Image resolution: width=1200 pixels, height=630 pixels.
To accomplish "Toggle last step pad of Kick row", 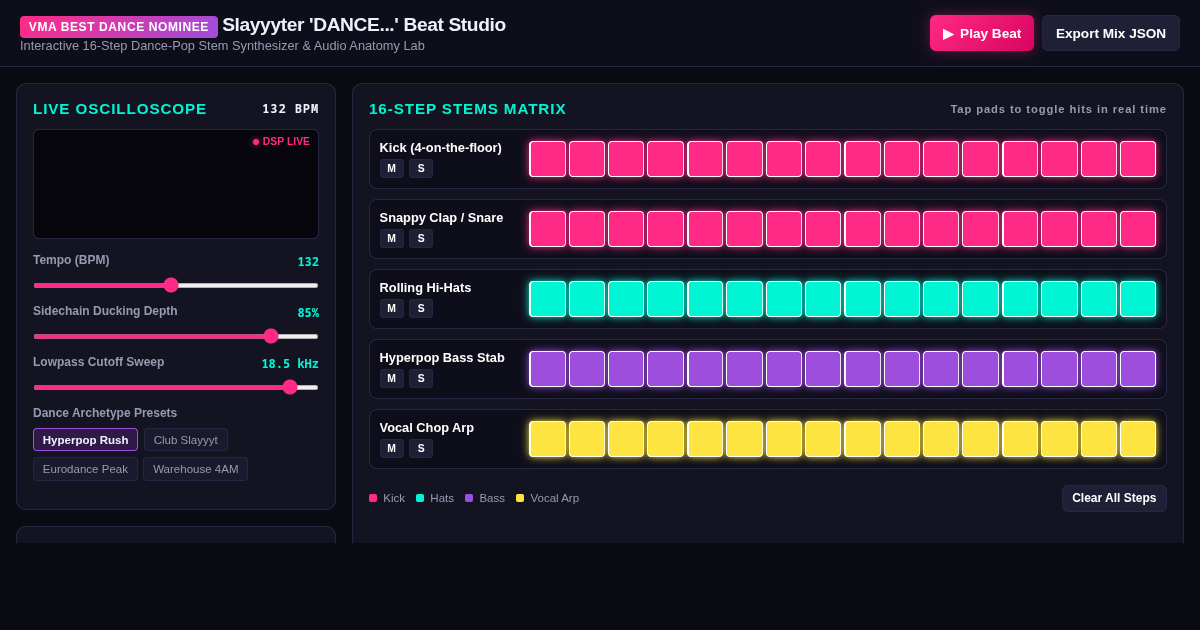I will click(x=1138, y=159).
